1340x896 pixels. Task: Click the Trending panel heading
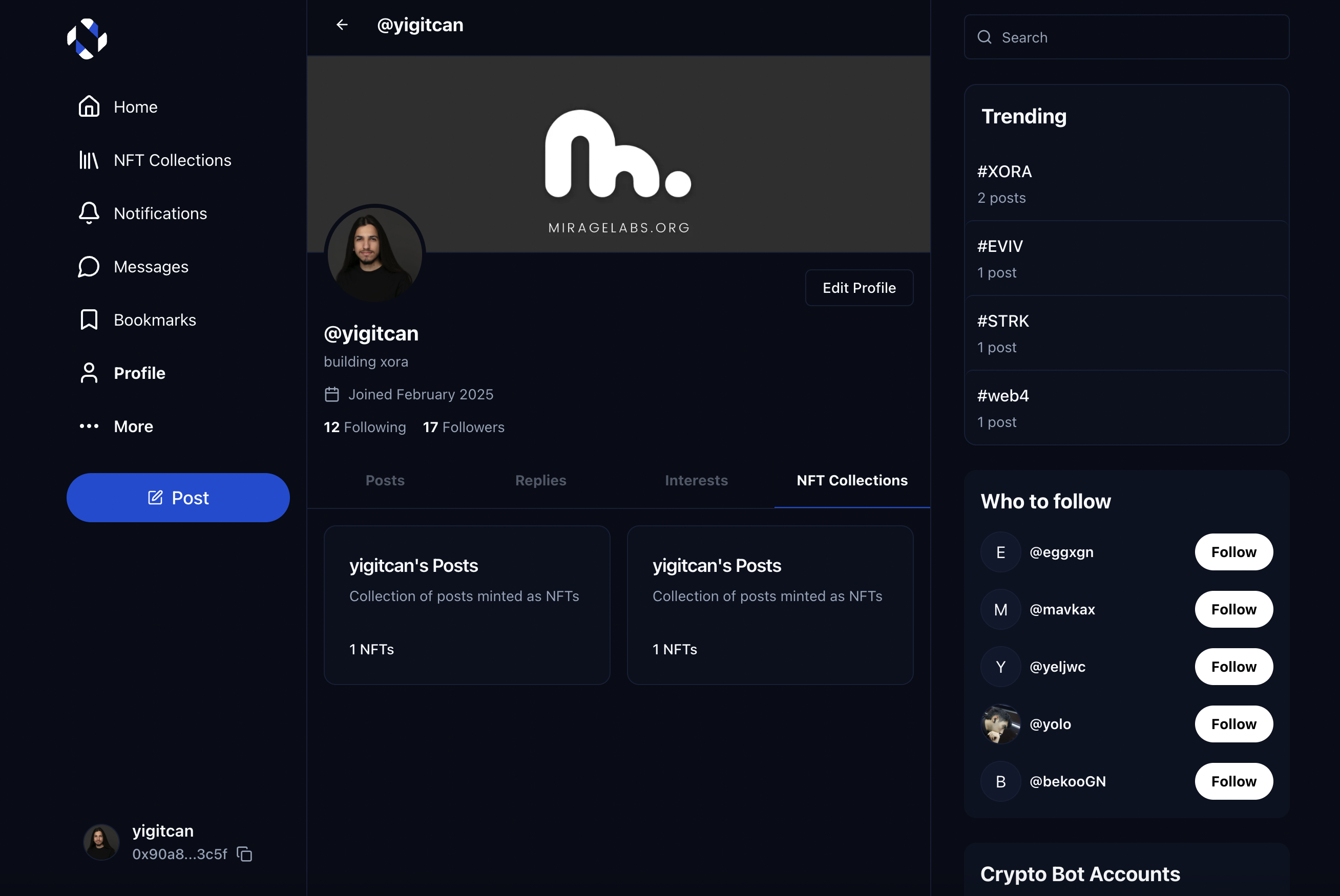point(1024,116)
